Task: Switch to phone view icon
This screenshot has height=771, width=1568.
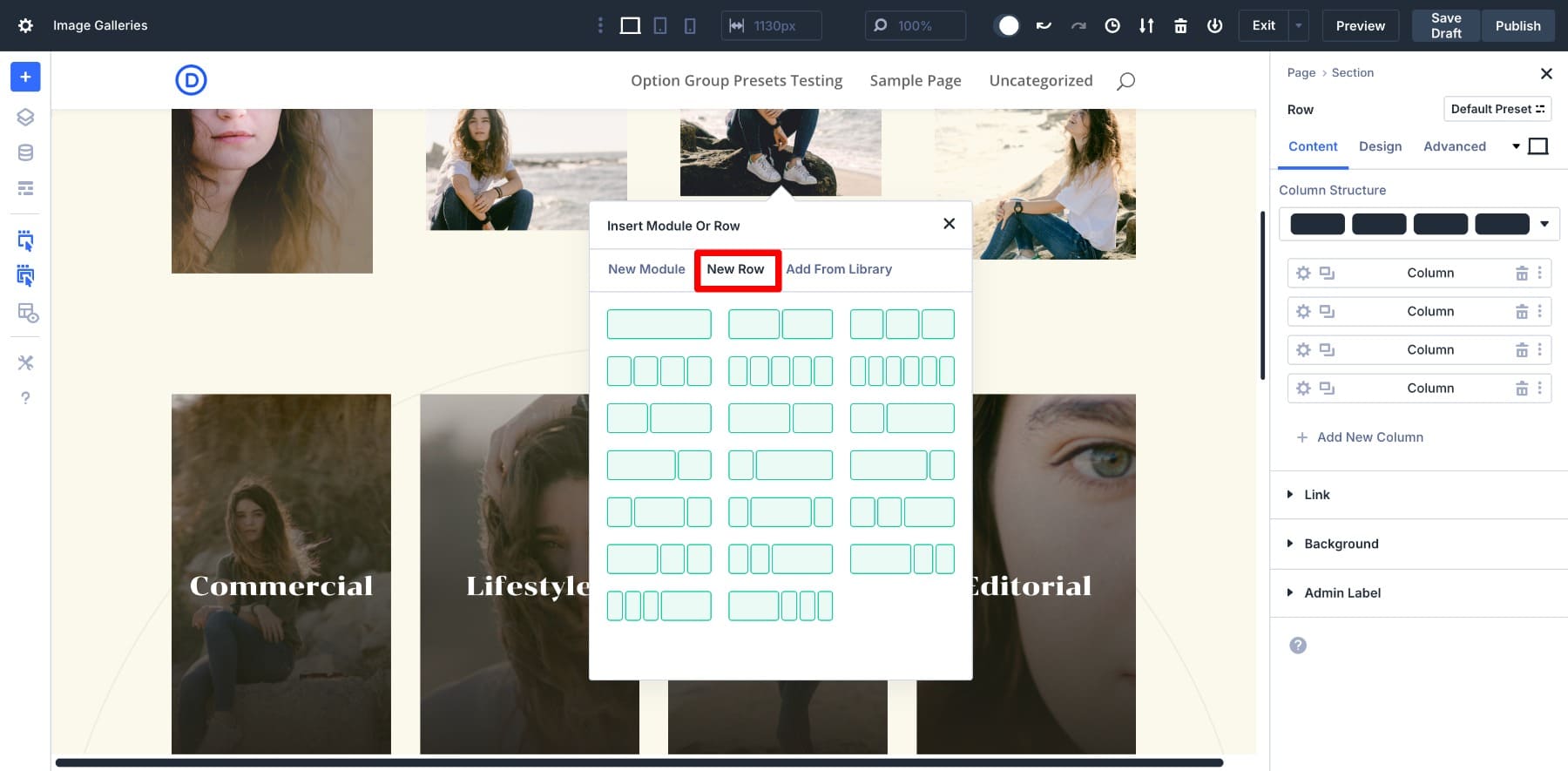Action: 690,26
